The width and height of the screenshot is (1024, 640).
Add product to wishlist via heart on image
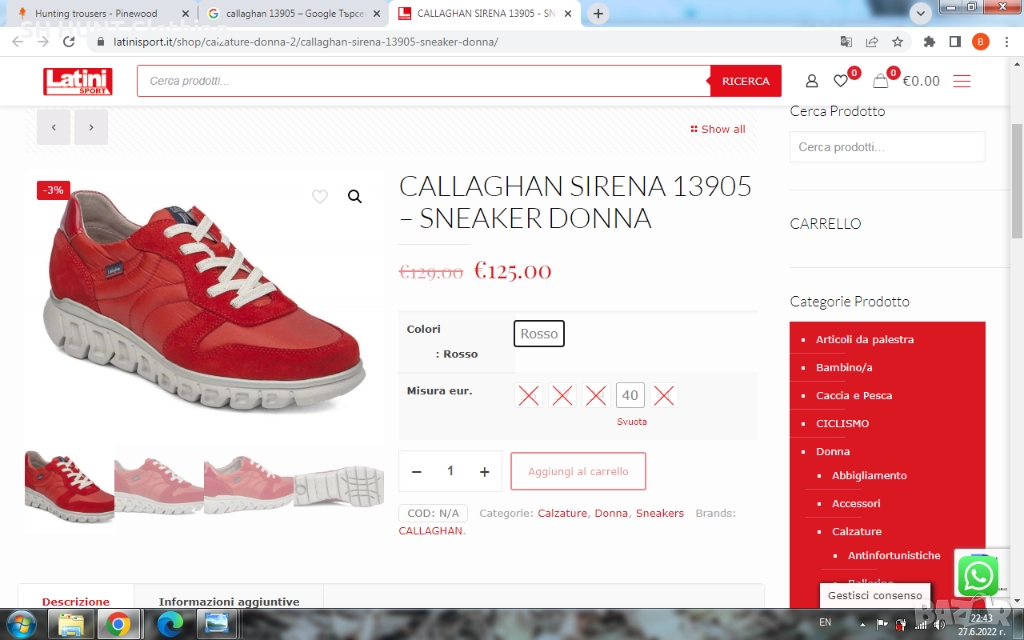point(320,197)
